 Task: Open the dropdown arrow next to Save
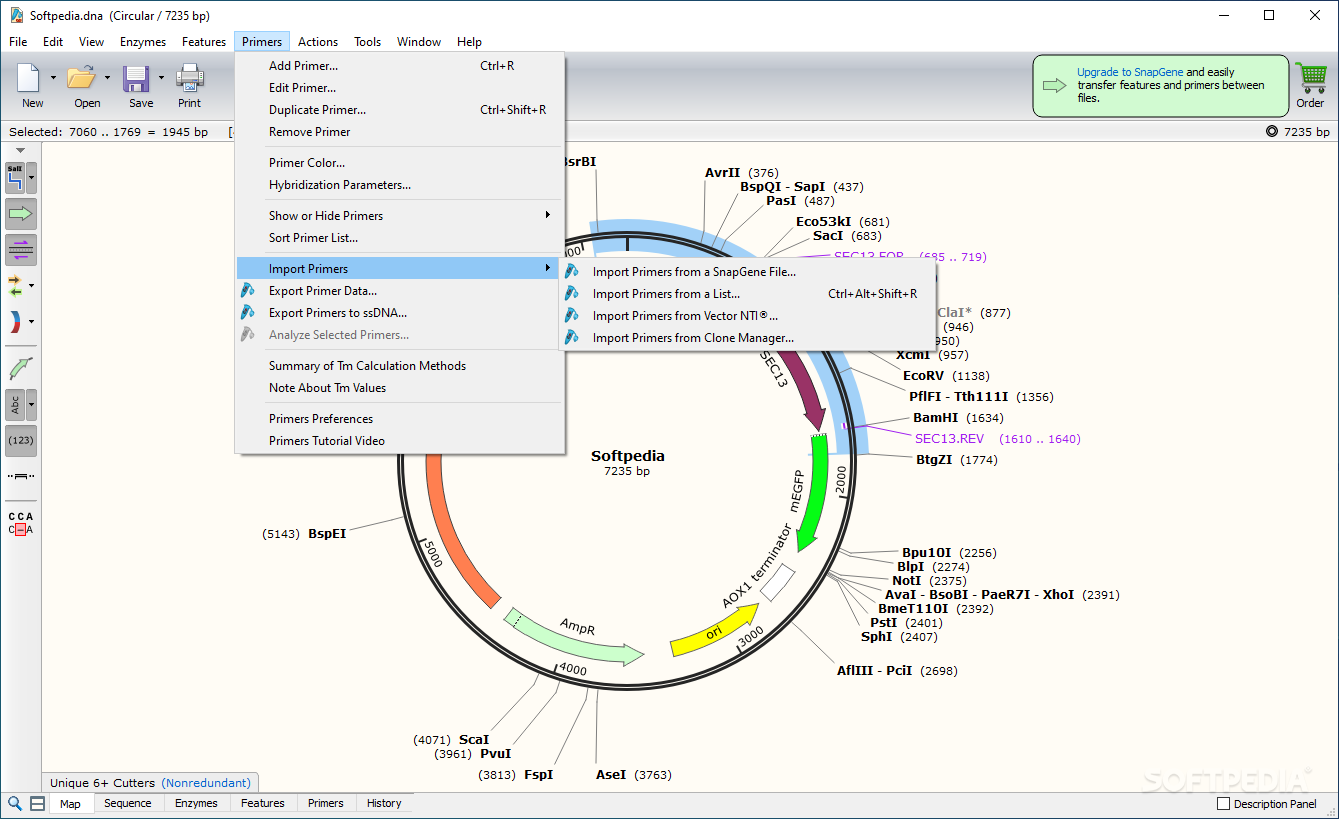[161, 77]
